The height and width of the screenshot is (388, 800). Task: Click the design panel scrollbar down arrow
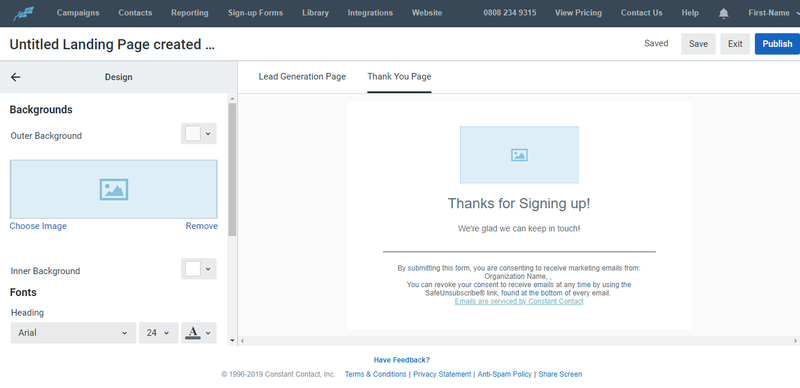click(x=233, y=340)
